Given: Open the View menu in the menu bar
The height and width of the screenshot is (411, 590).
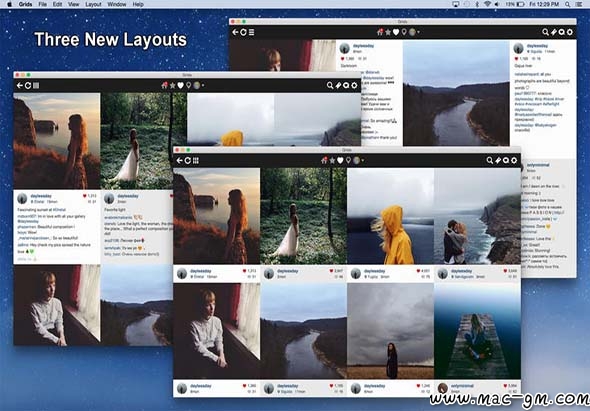Looking at the screenshot, I should 73,4.
